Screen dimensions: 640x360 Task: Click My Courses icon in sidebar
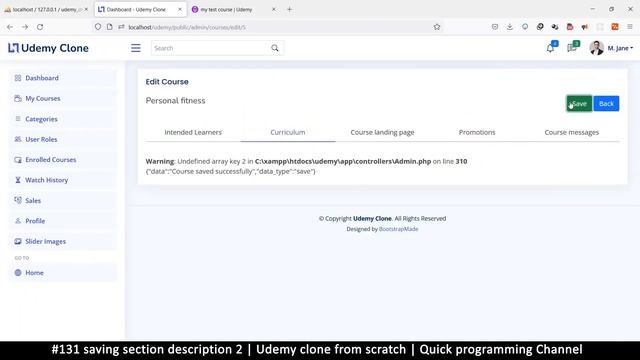point(18,98)
